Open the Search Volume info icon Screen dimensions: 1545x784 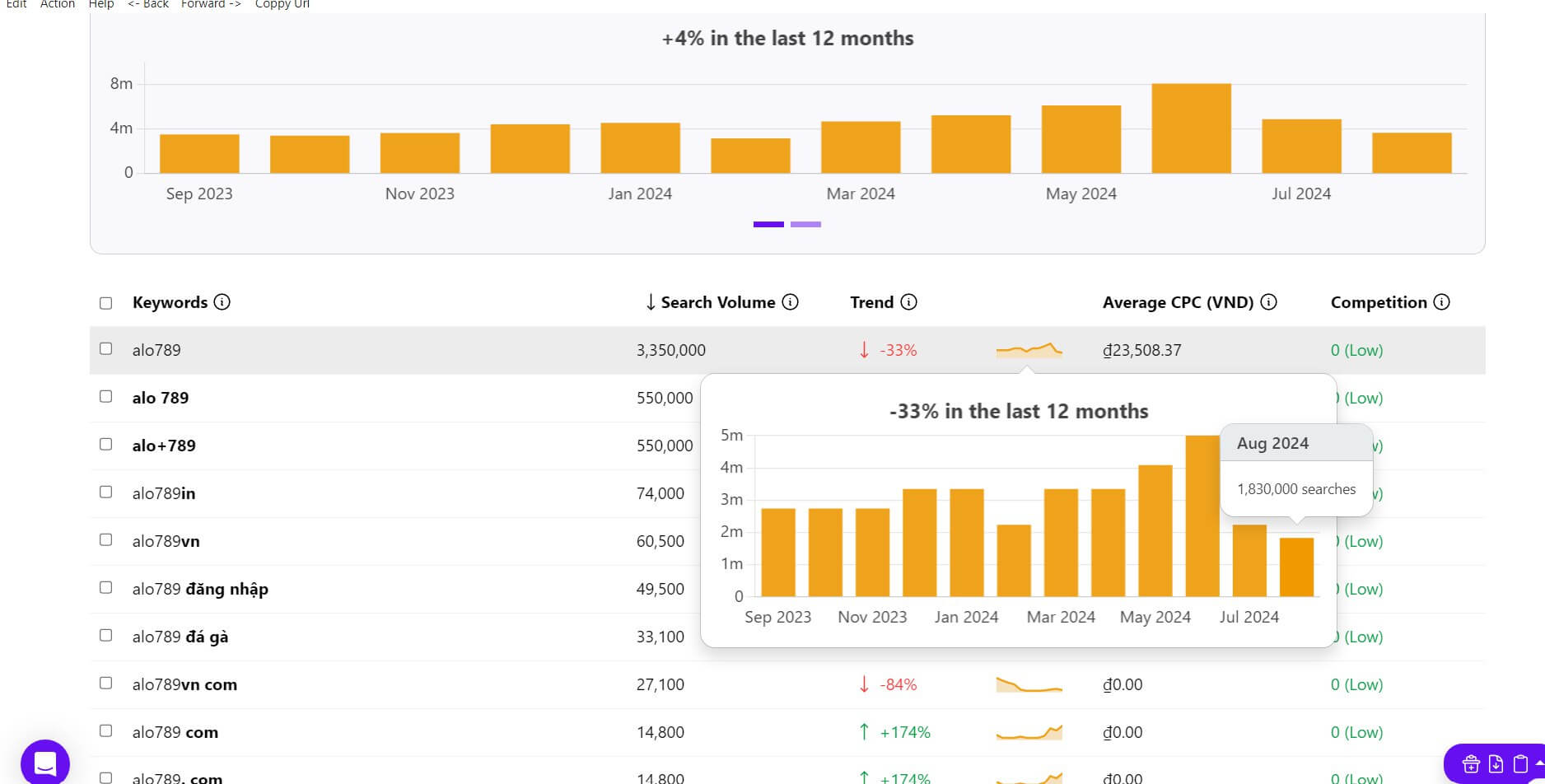(790, 302)
